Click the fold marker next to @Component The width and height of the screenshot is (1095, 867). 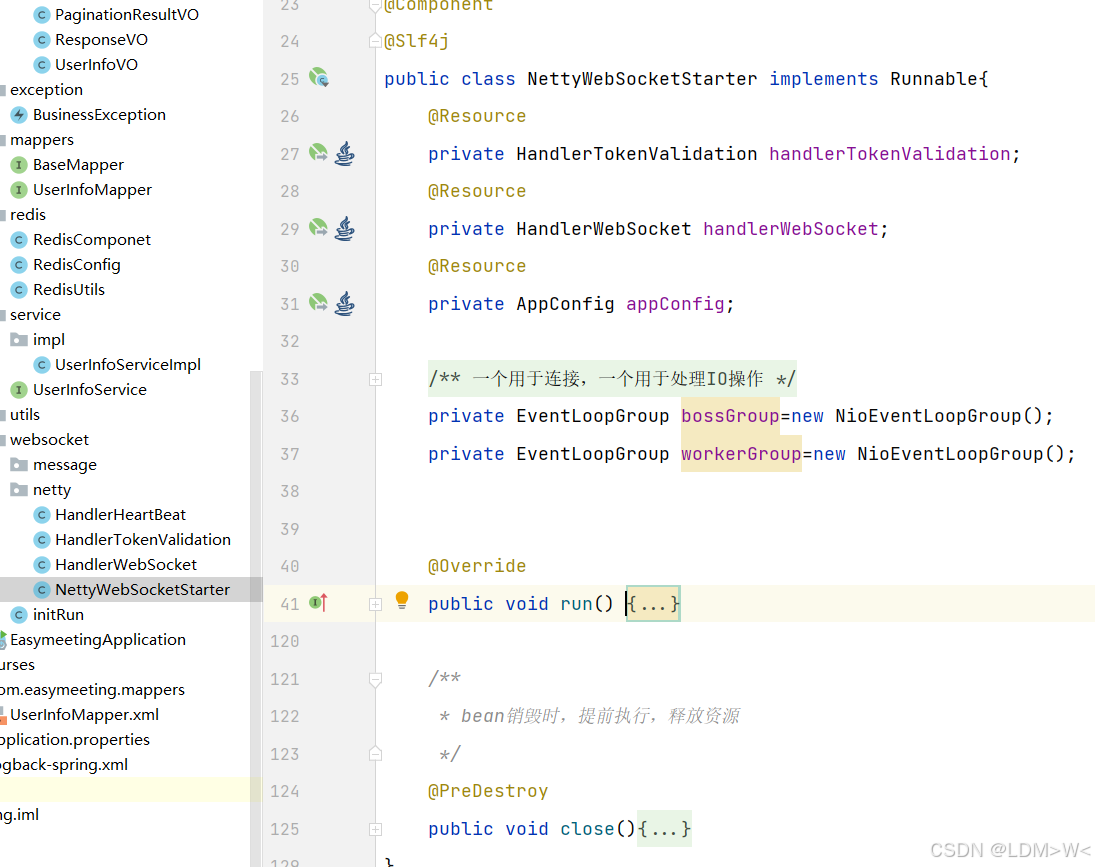(x=376, y=6)
